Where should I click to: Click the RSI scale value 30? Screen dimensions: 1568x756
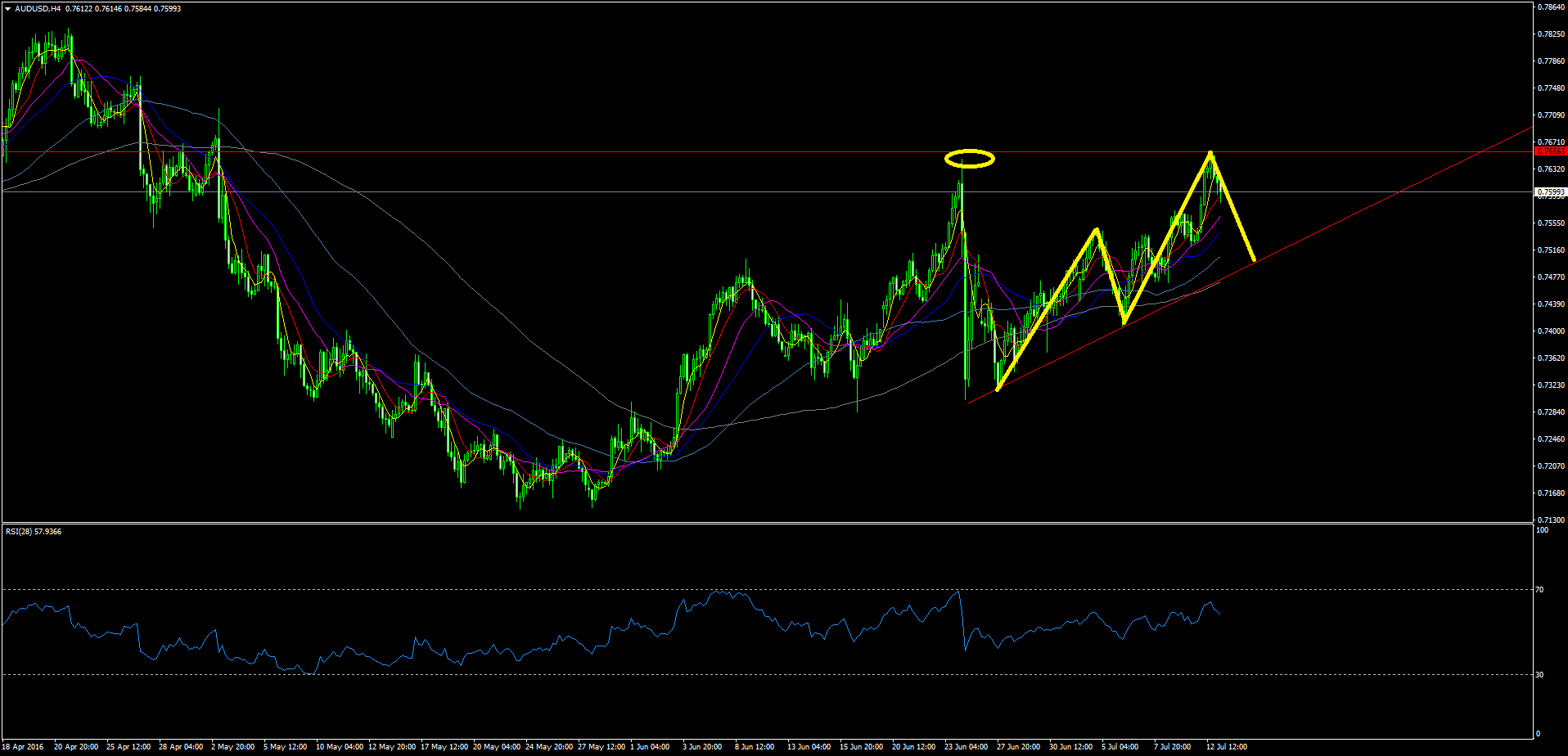1540,675
